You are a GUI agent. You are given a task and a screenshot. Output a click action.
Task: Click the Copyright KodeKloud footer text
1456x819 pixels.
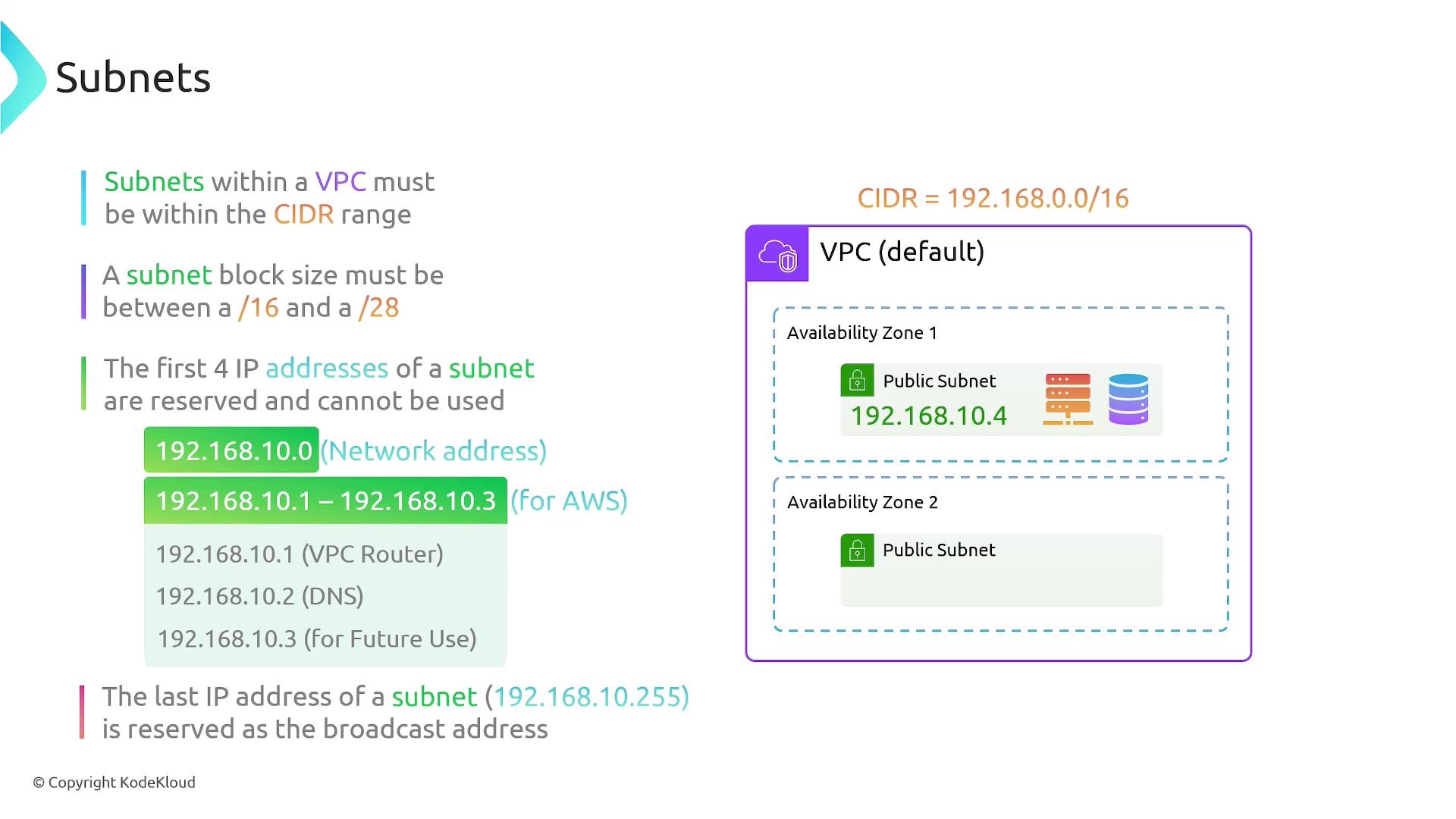click(115, 783)
